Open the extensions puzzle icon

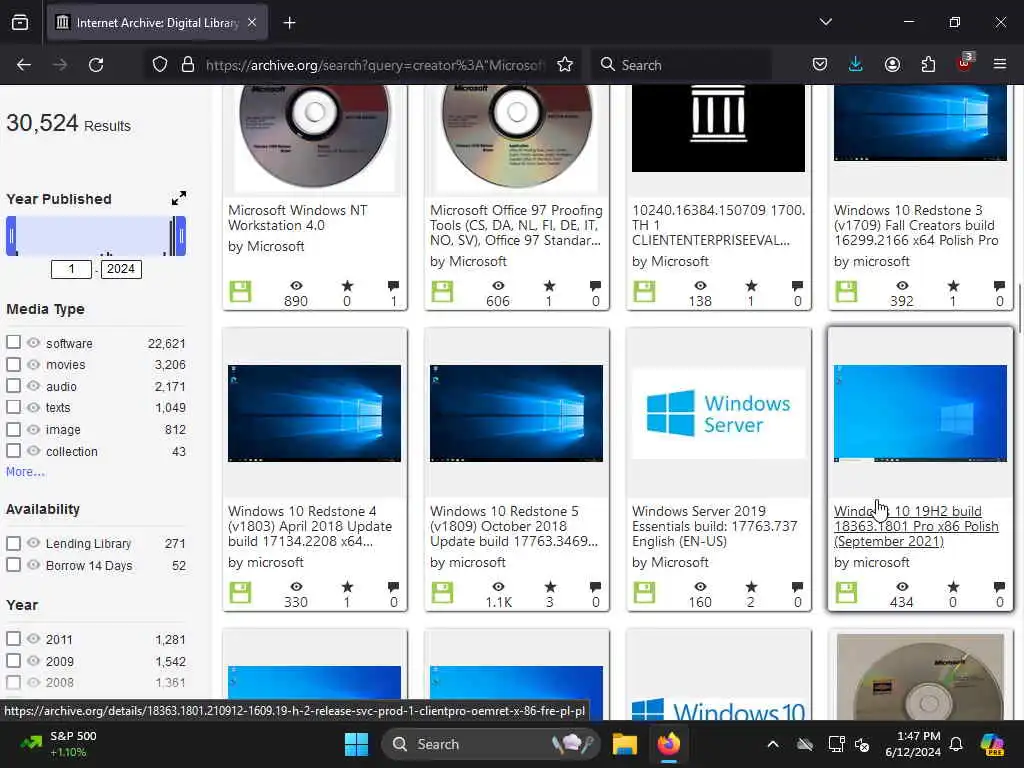tap(928, 64)
